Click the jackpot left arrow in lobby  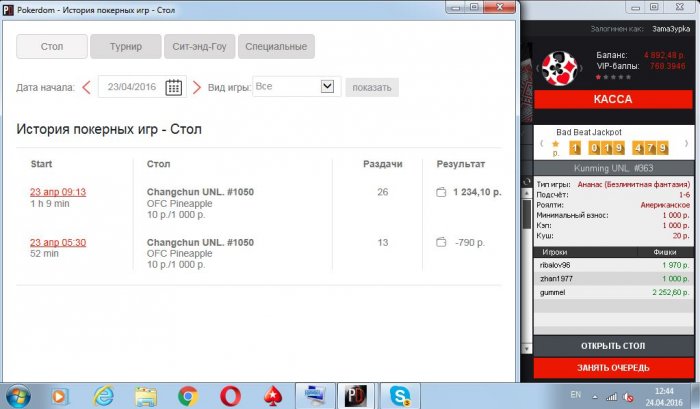[542, 144]
